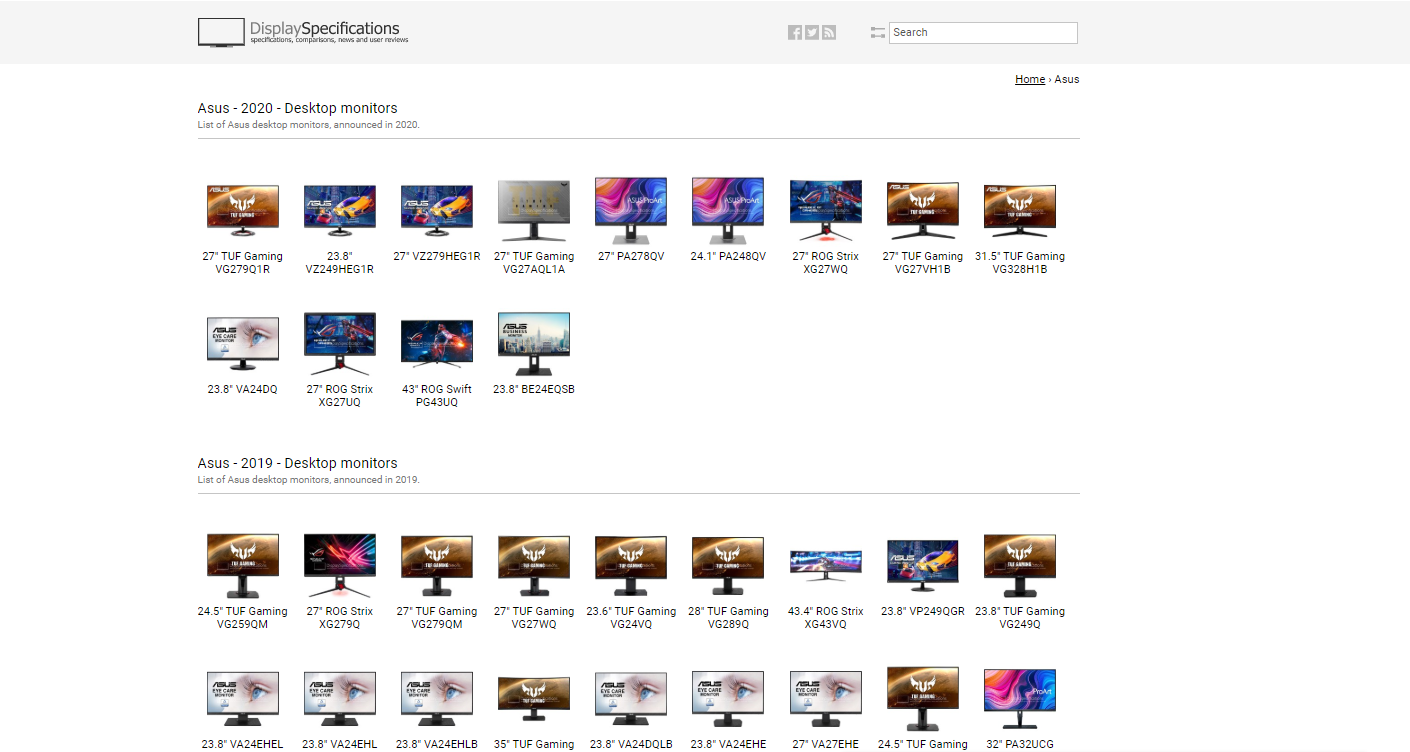Screen dimensions: 1410x752
Task: Open the TUF Gaming VG289Q thumbnail image
Action: 728,565
